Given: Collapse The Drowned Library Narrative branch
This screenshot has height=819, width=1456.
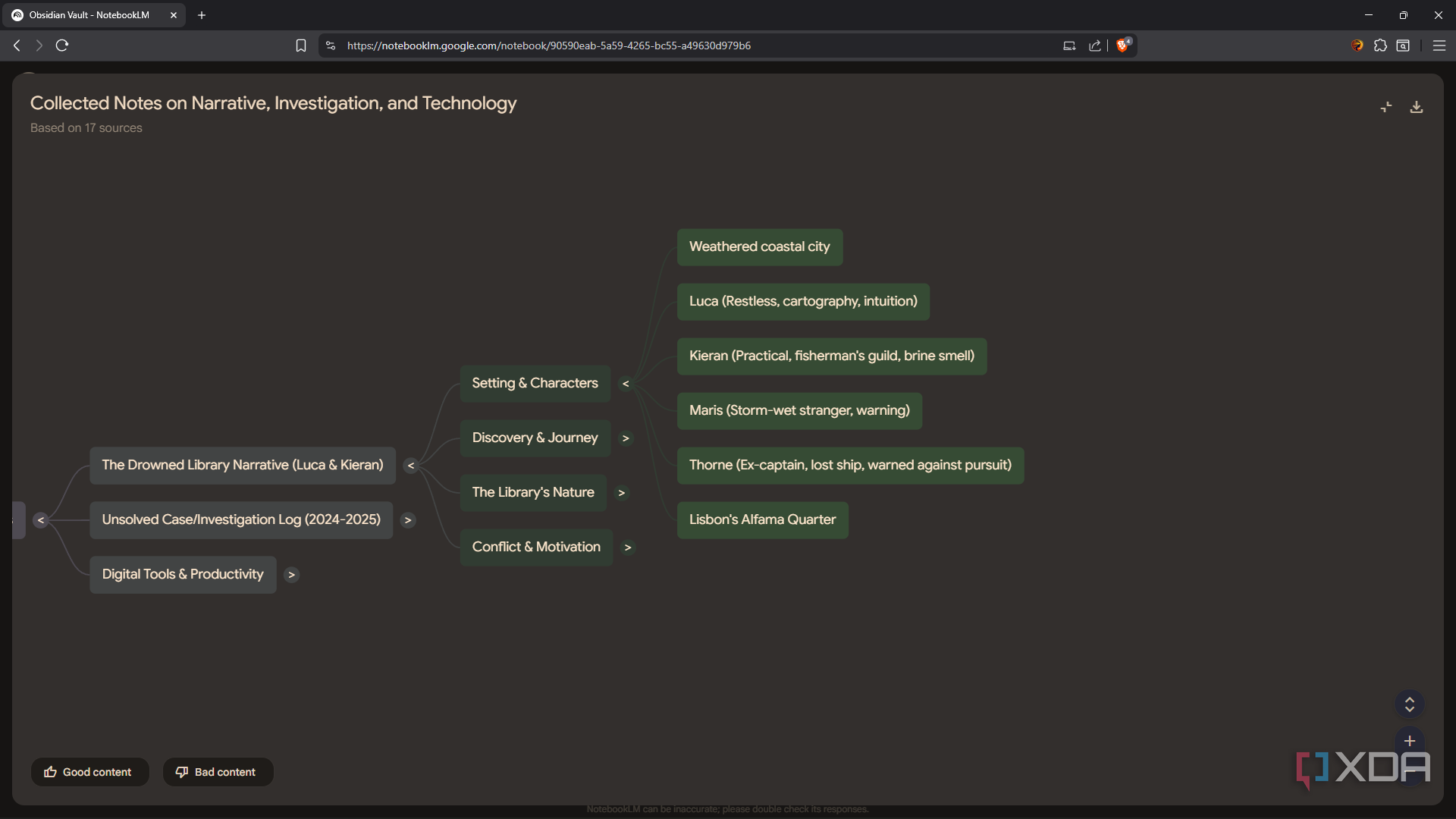Looking at the screenshot, I should coord(411,466).
